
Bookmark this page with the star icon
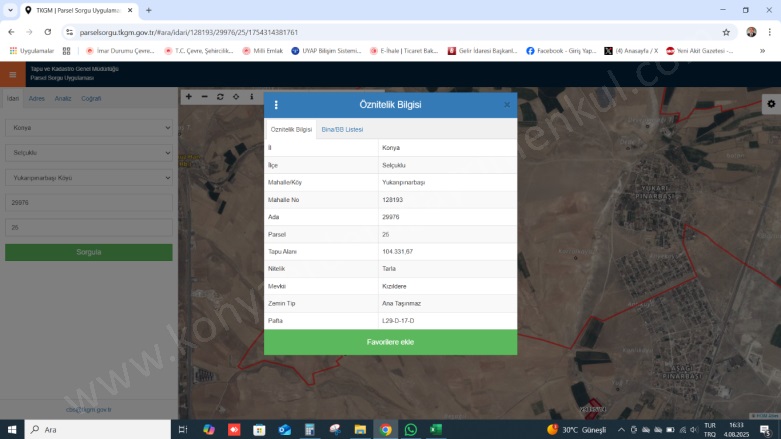pyautogui.click(x=726, y=32)
